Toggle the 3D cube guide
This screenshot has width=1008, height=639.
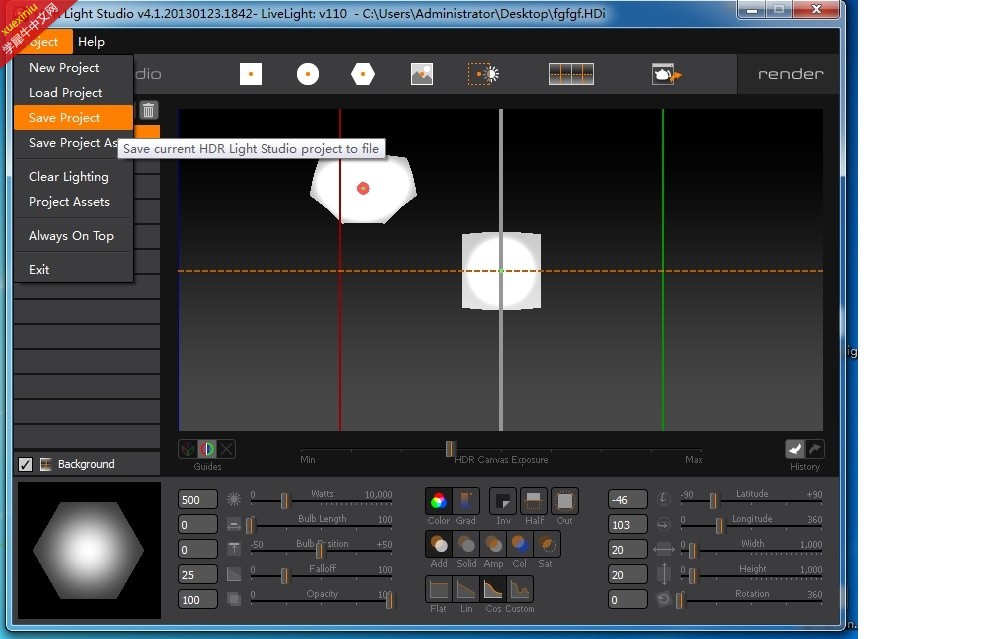[188, 449]
